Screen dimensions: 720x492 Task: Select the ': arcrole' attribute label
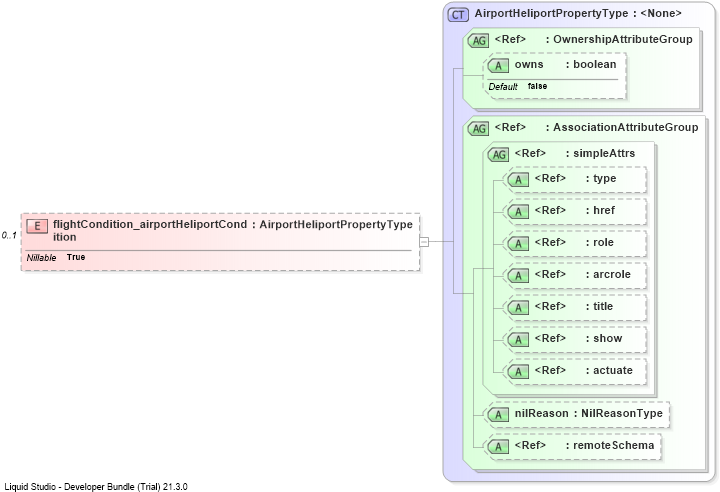(x=608, y=274)
